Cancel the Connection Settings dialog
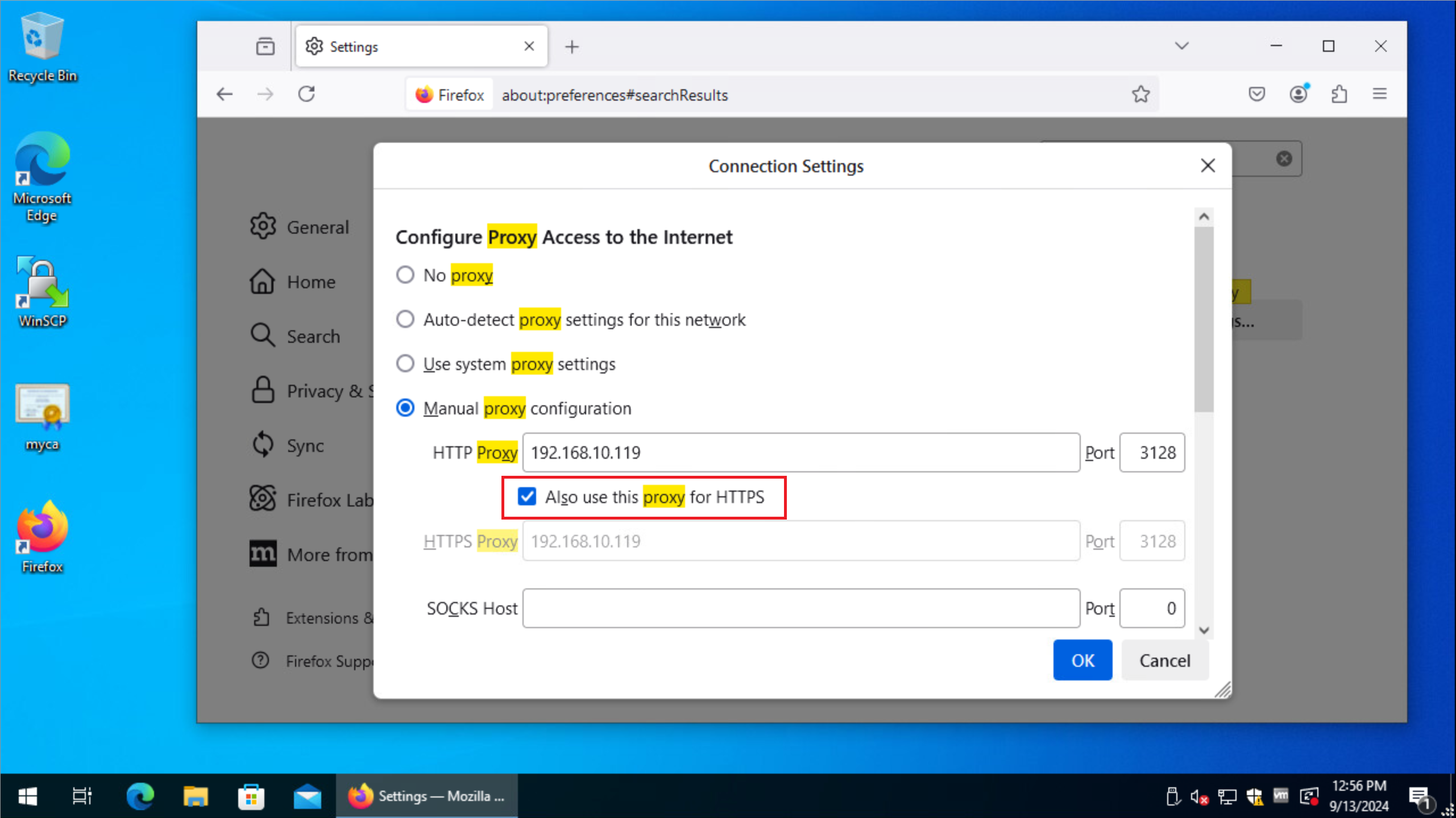 (x=1164, y=660)
